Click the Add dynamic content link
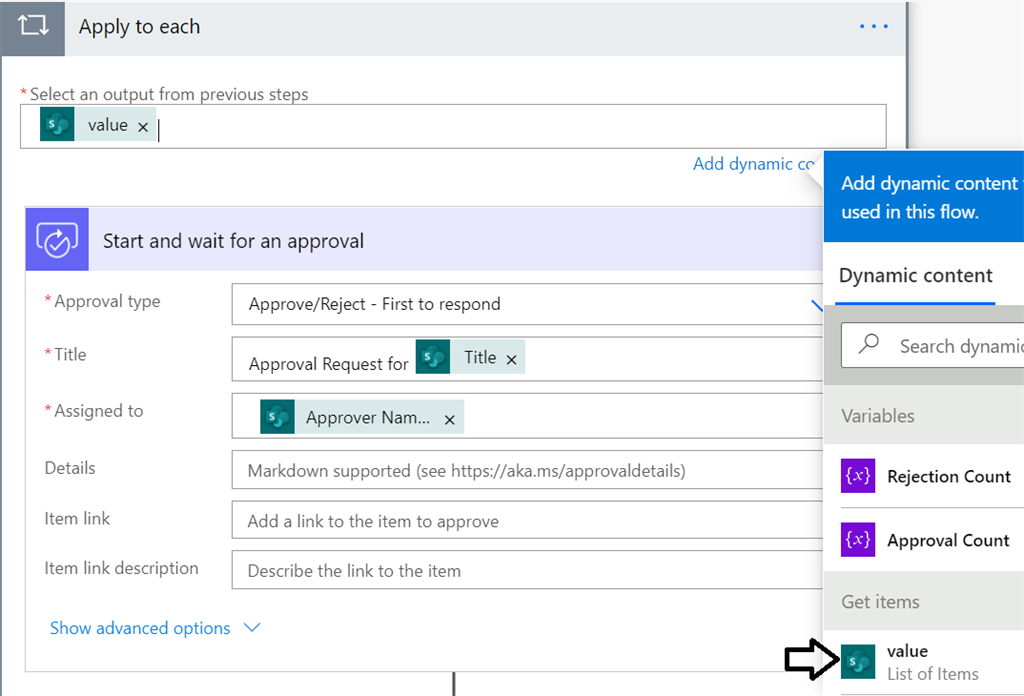 point(757,164)
